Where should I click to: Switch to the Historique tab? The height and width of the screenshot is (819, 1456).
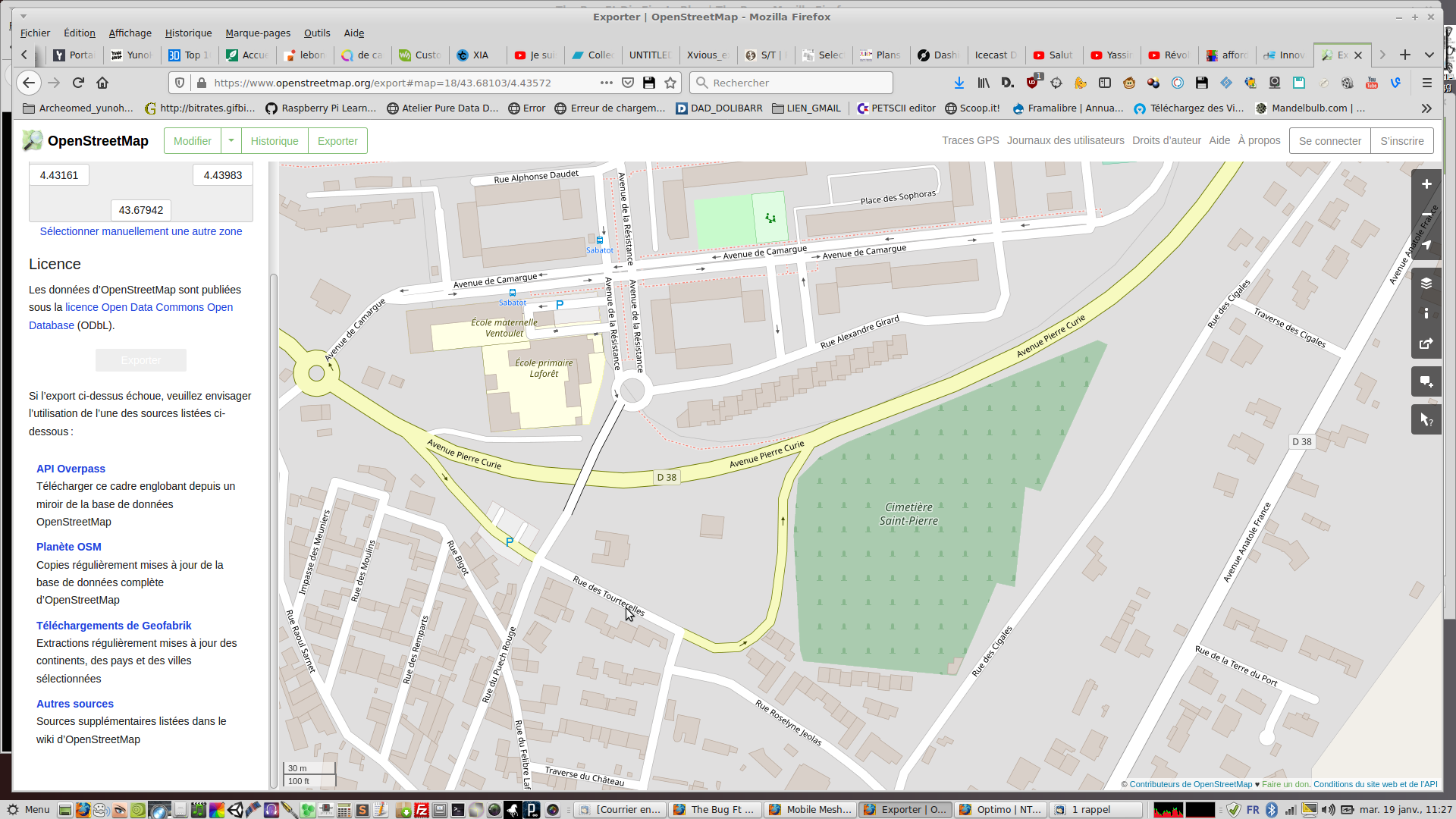click(275, 141)
